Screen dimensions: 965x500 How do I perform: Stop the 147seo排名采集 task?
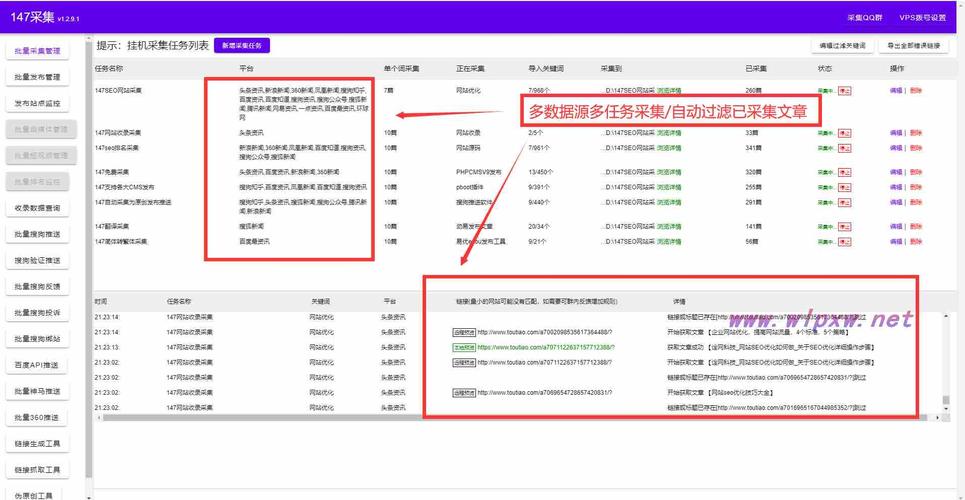click(845, 148)
